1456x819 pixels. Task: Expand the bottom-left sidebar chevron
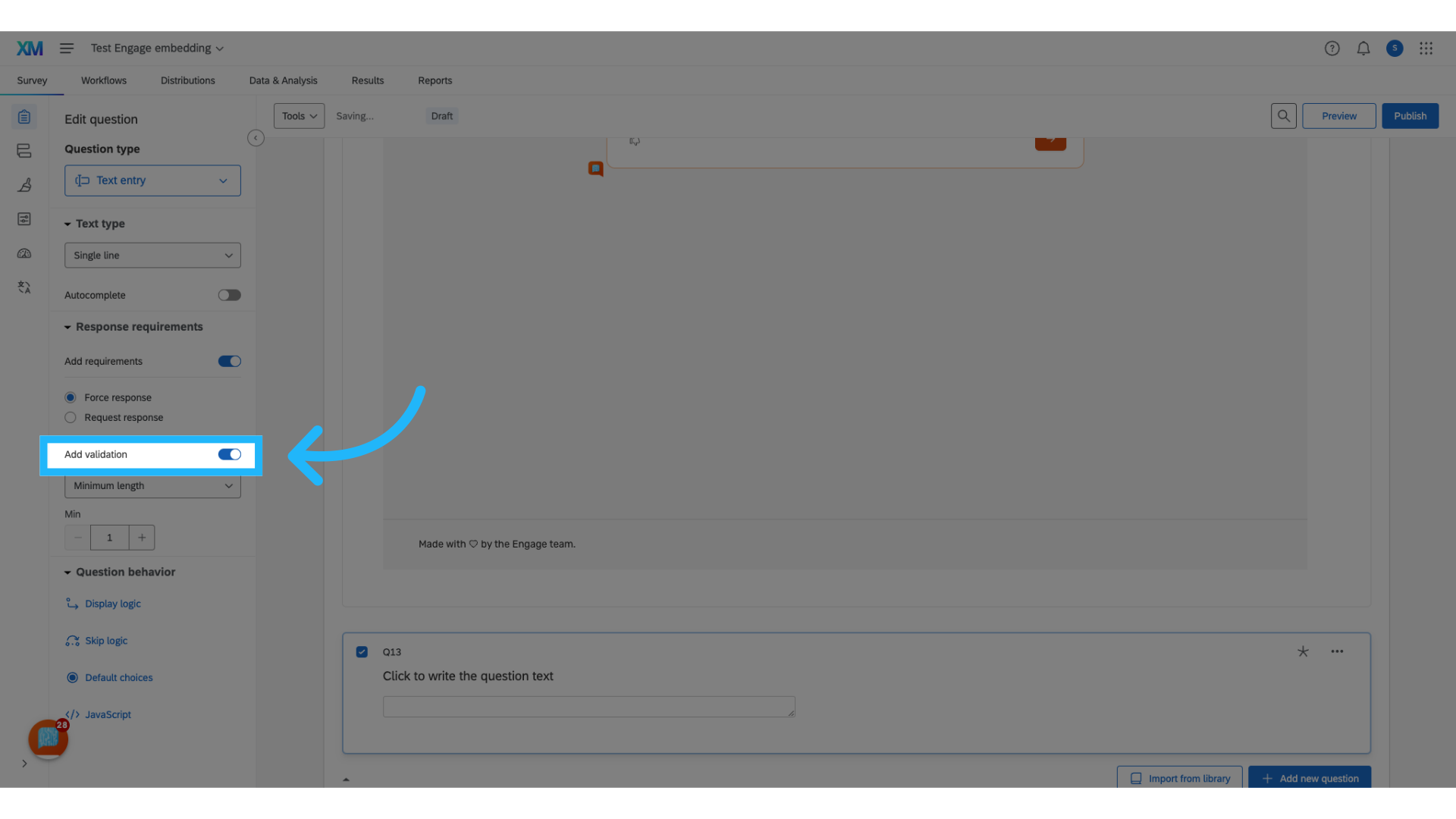pyautogui.click(x=24, y=764)
